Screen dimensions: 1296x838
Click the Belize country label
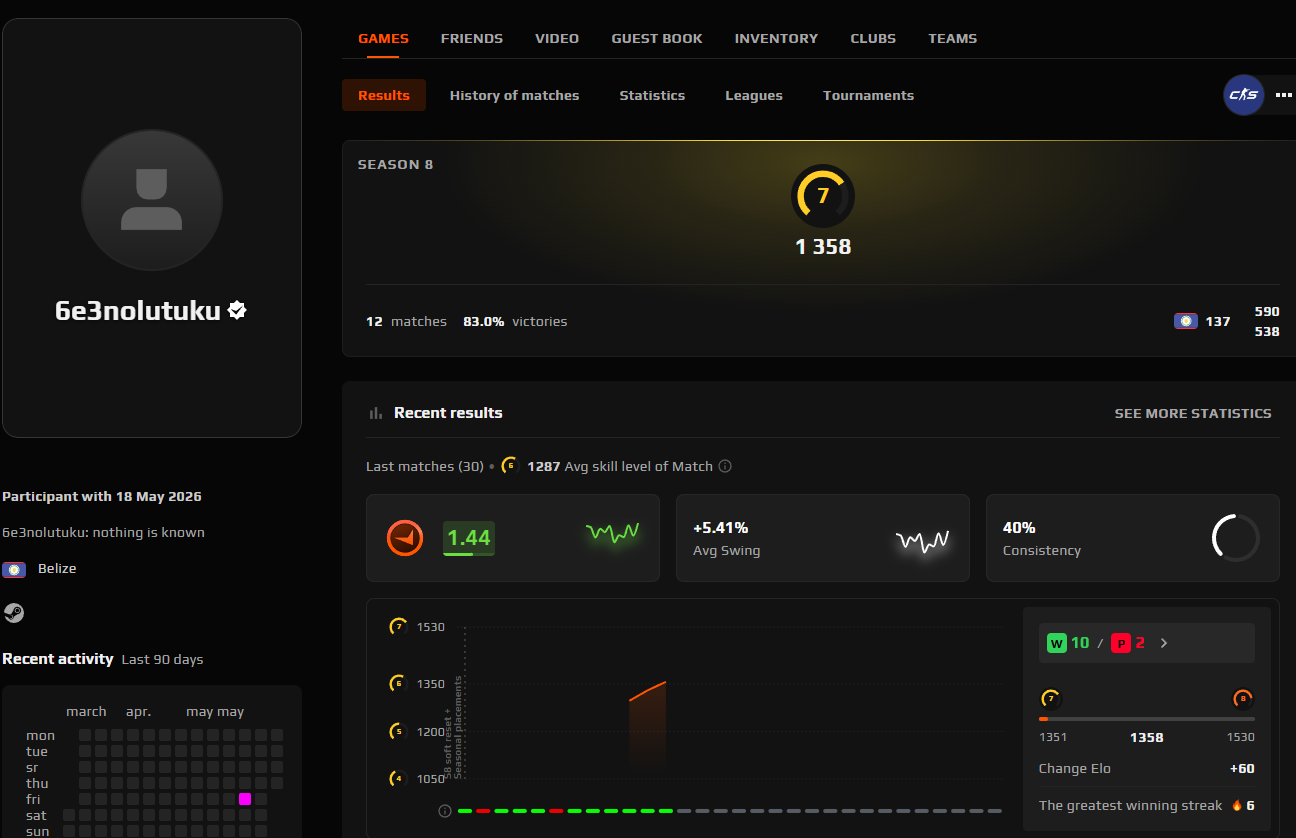point(57,568)
